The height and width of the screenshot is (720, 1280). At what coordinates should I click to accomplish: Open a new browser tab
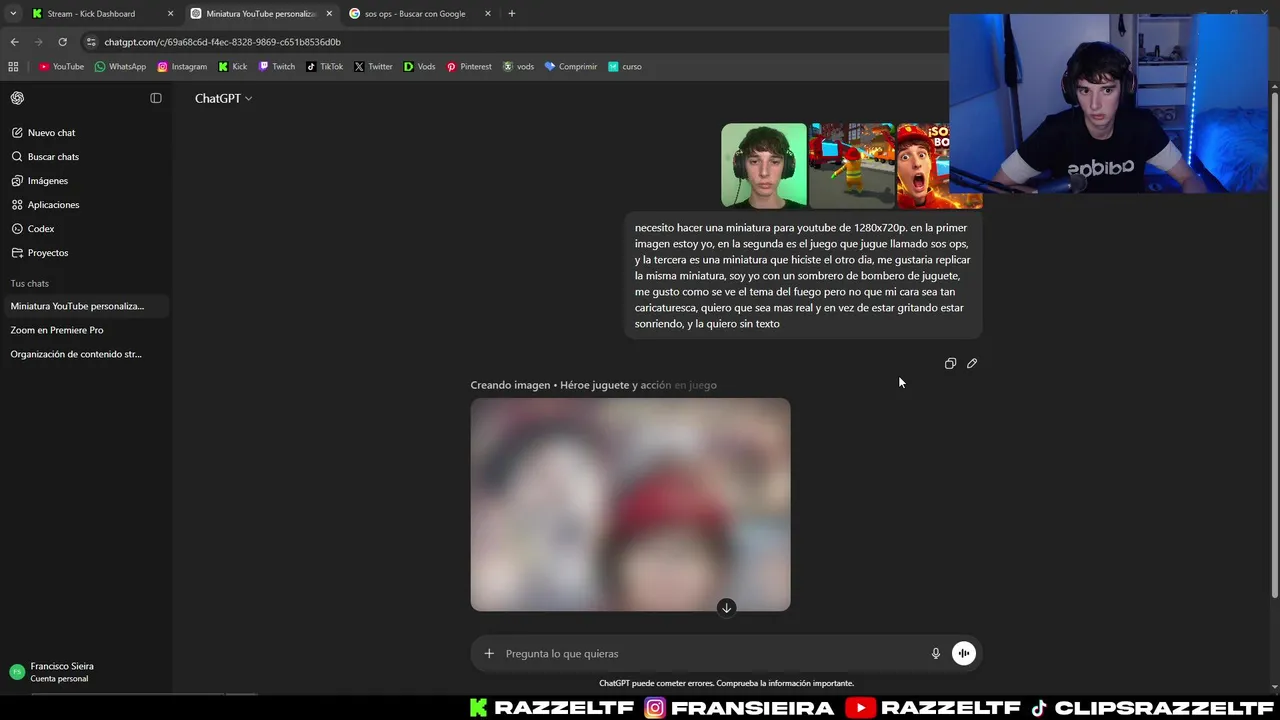click(512, 14)
